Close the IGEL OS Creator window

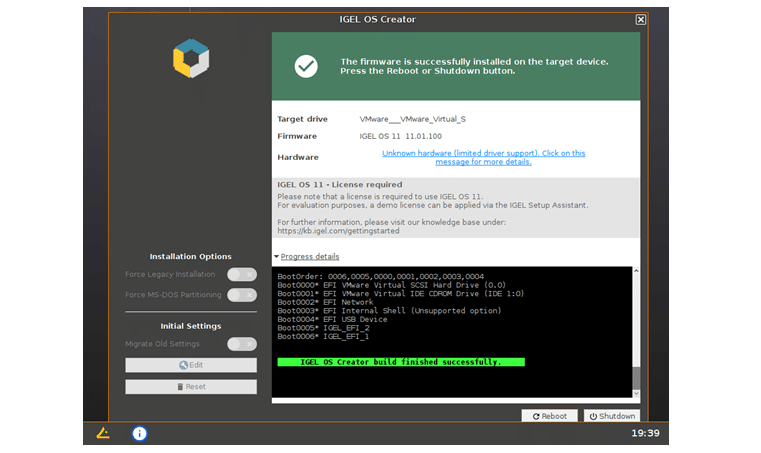[641, 19]
